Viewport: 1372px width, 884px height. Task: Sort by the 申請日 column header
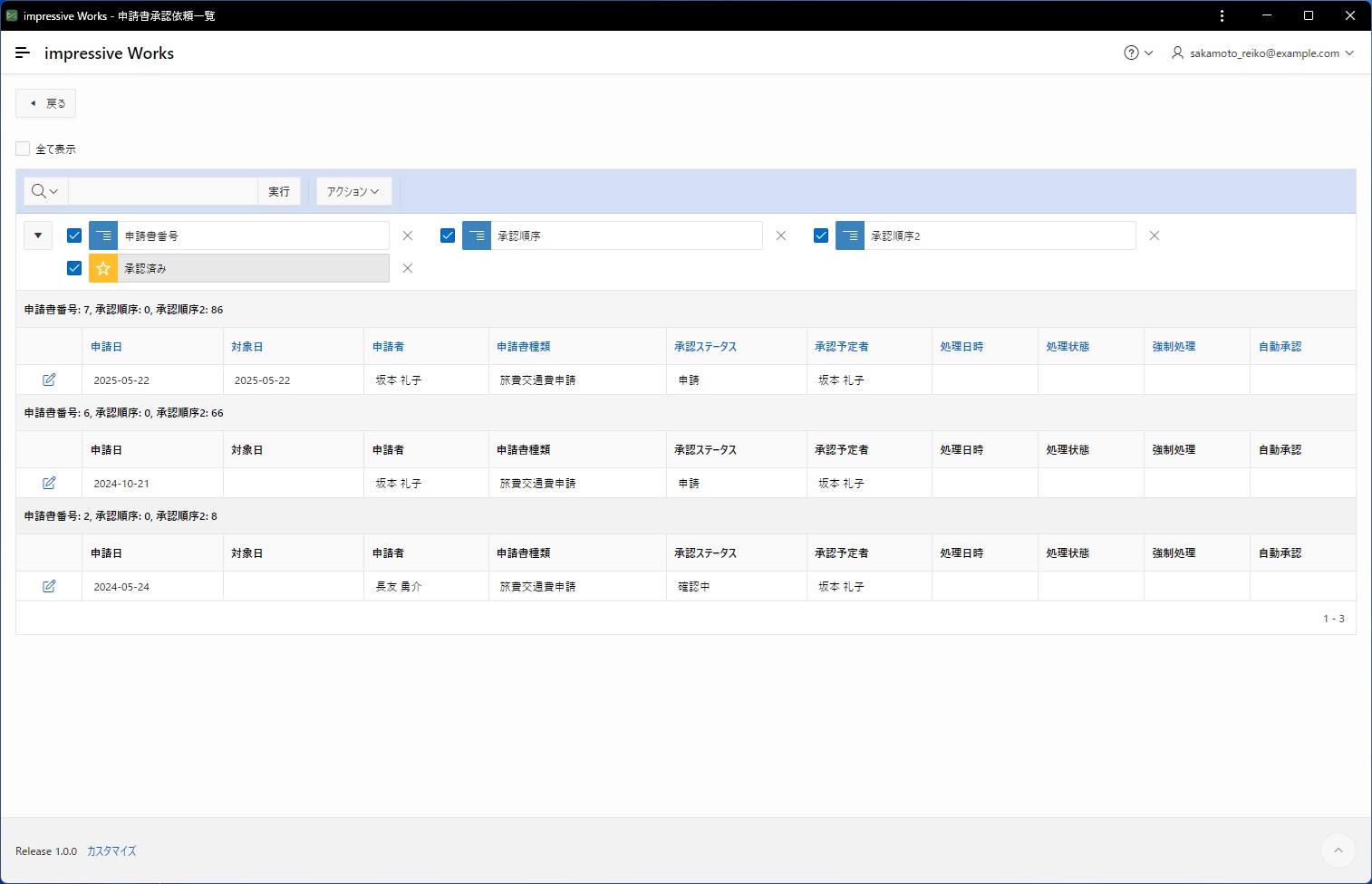pos(106,347)
